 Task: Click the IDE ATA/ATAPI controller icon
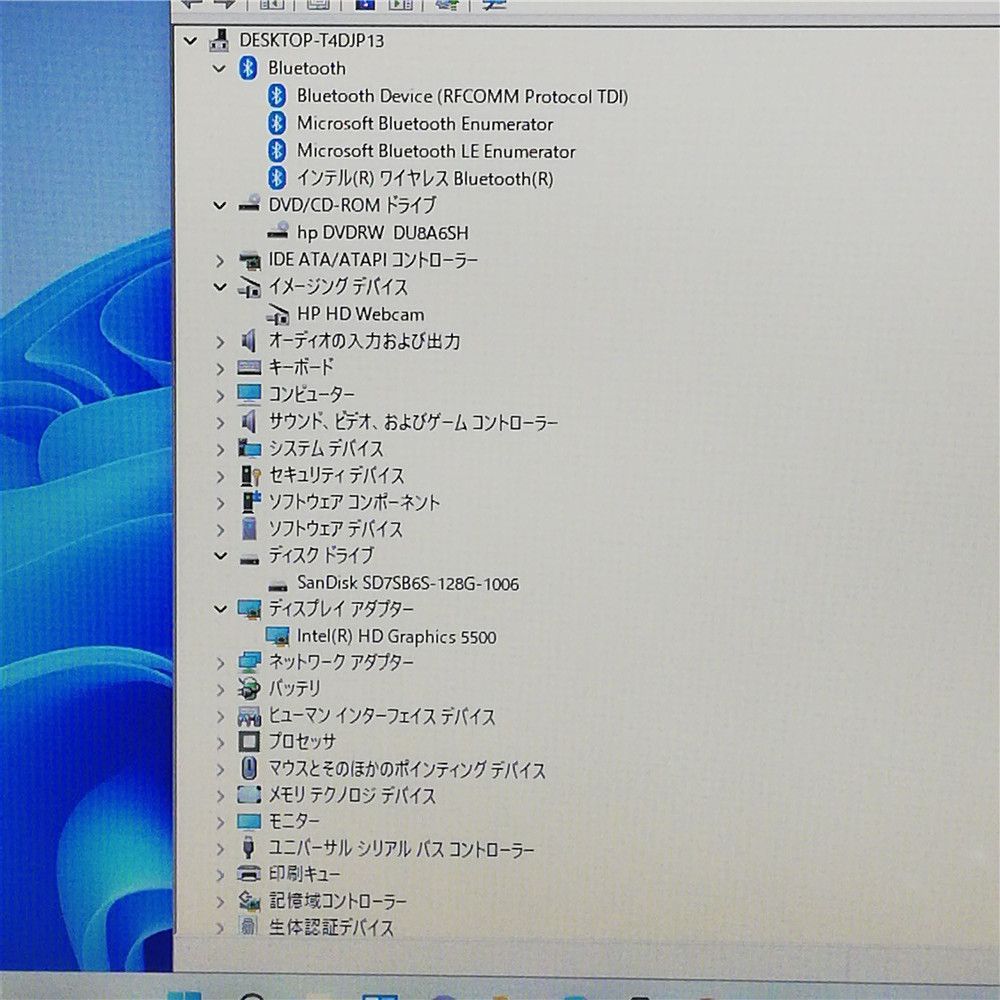point(249,260)
